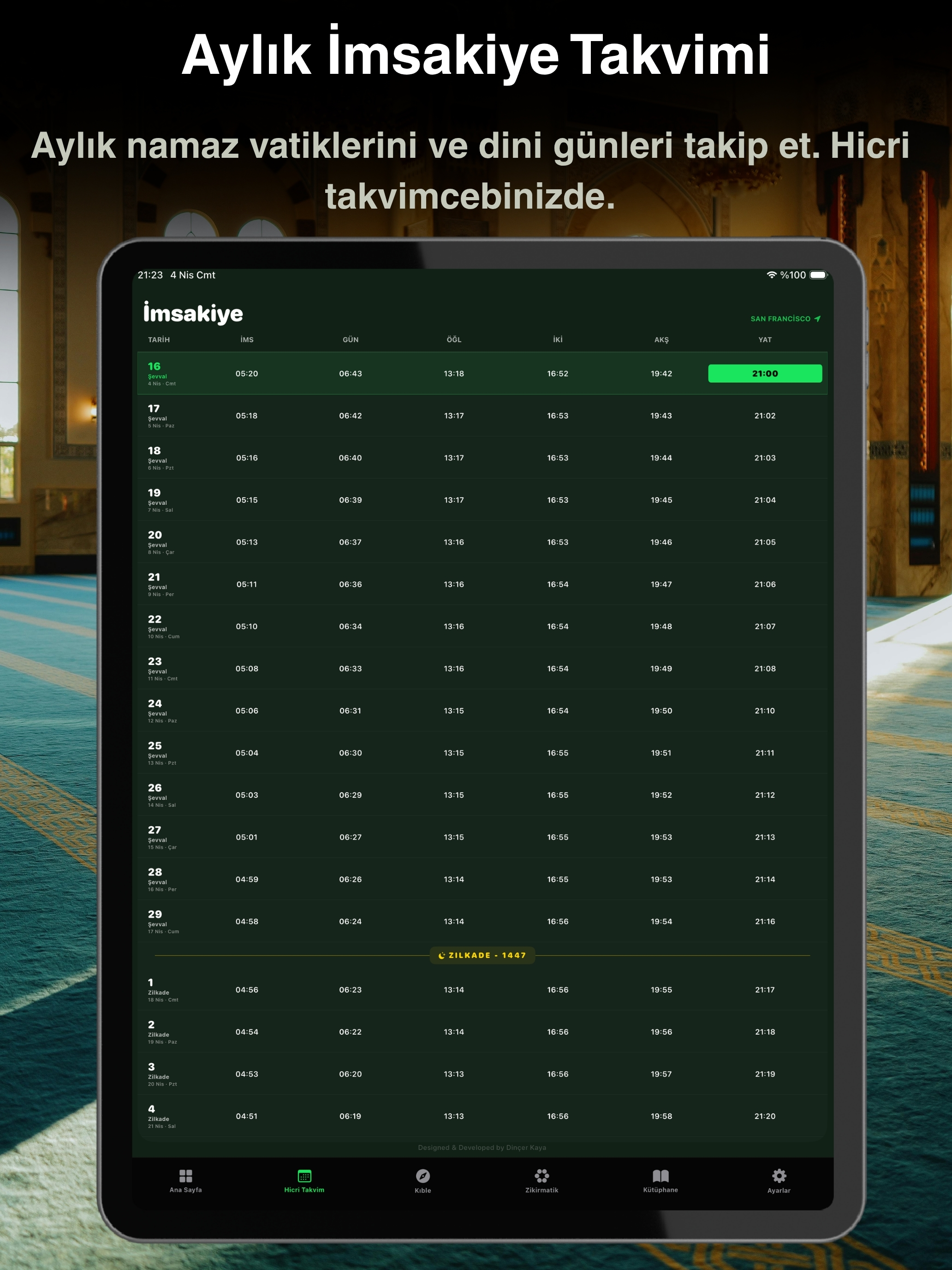Click sunrise time 06:31
This screenshot has width=952, height=1270.
click(x=351, y=711)
